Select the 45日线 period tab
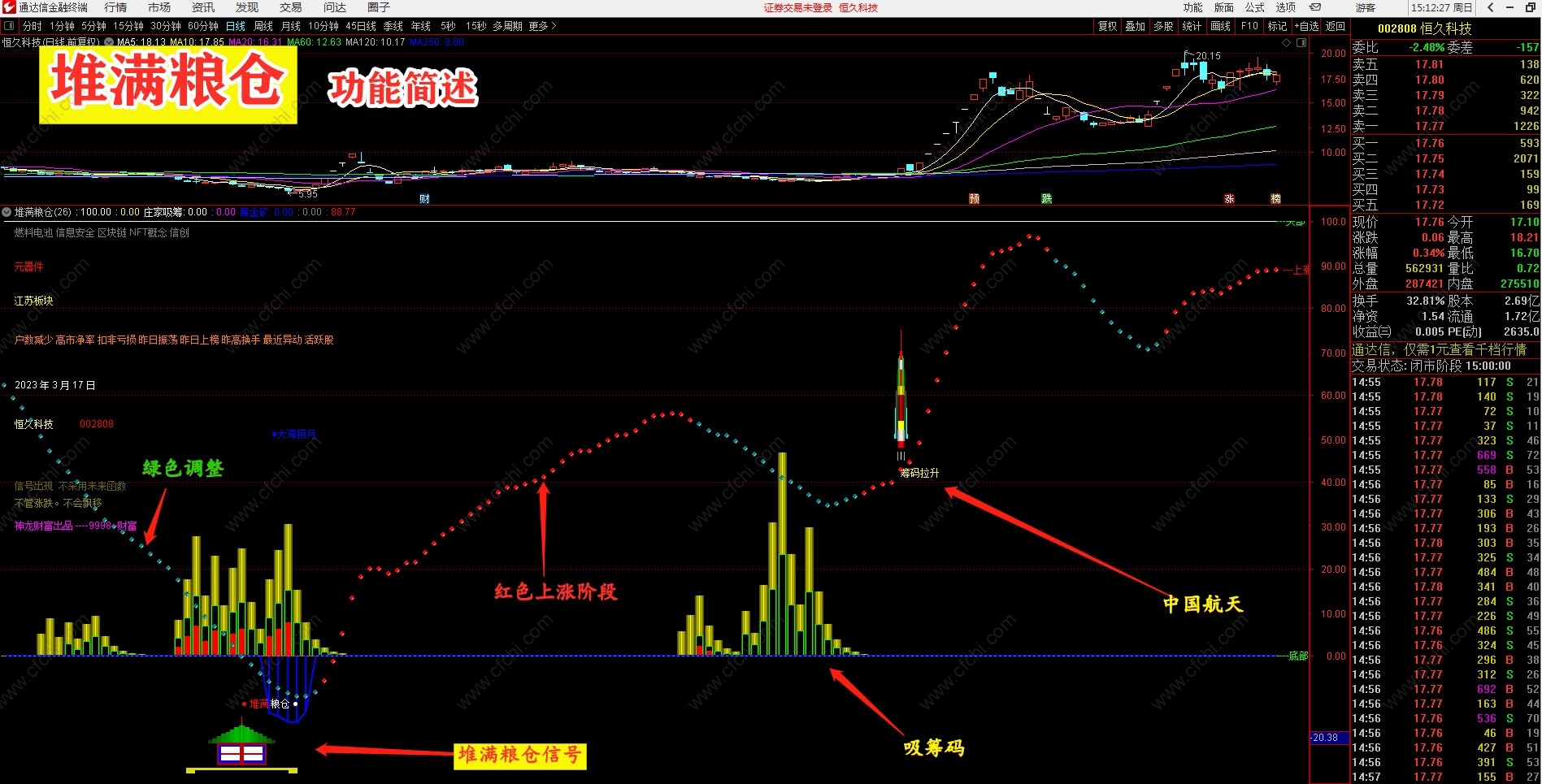 (x=362, y=26)
